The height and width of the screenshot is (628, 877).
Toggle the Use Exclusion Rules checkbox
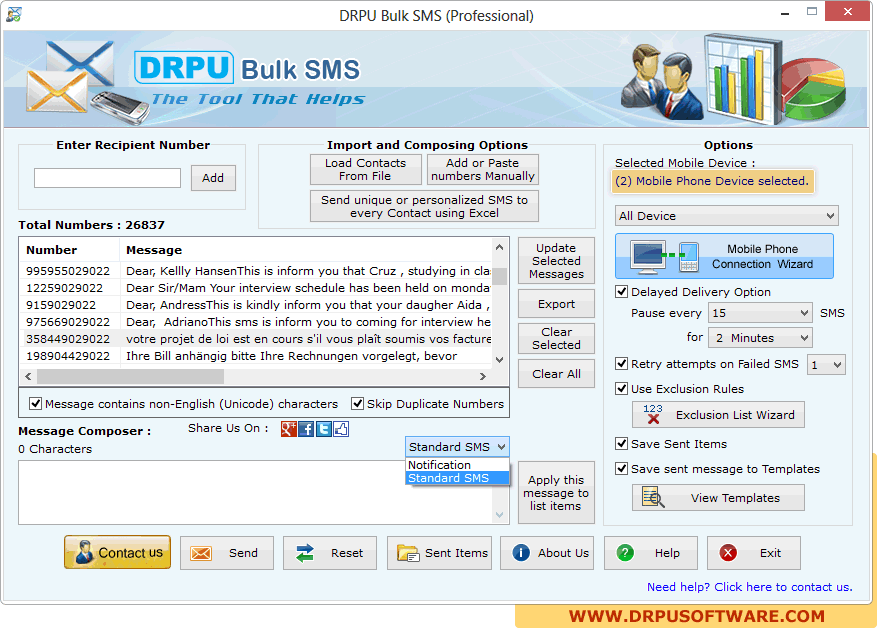pyautogui.click(x=621, y=389)
